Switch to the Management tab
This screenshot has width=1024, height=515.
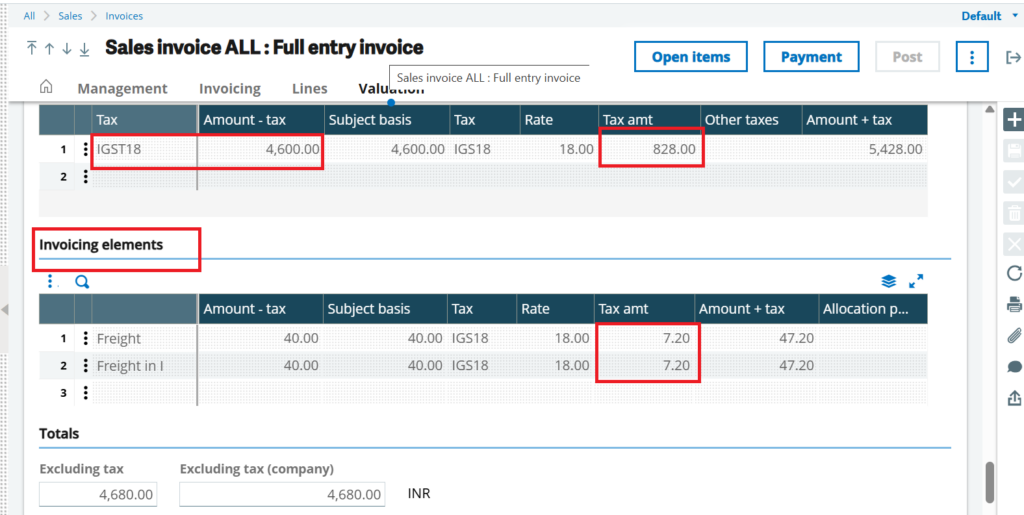click(123, 89)
